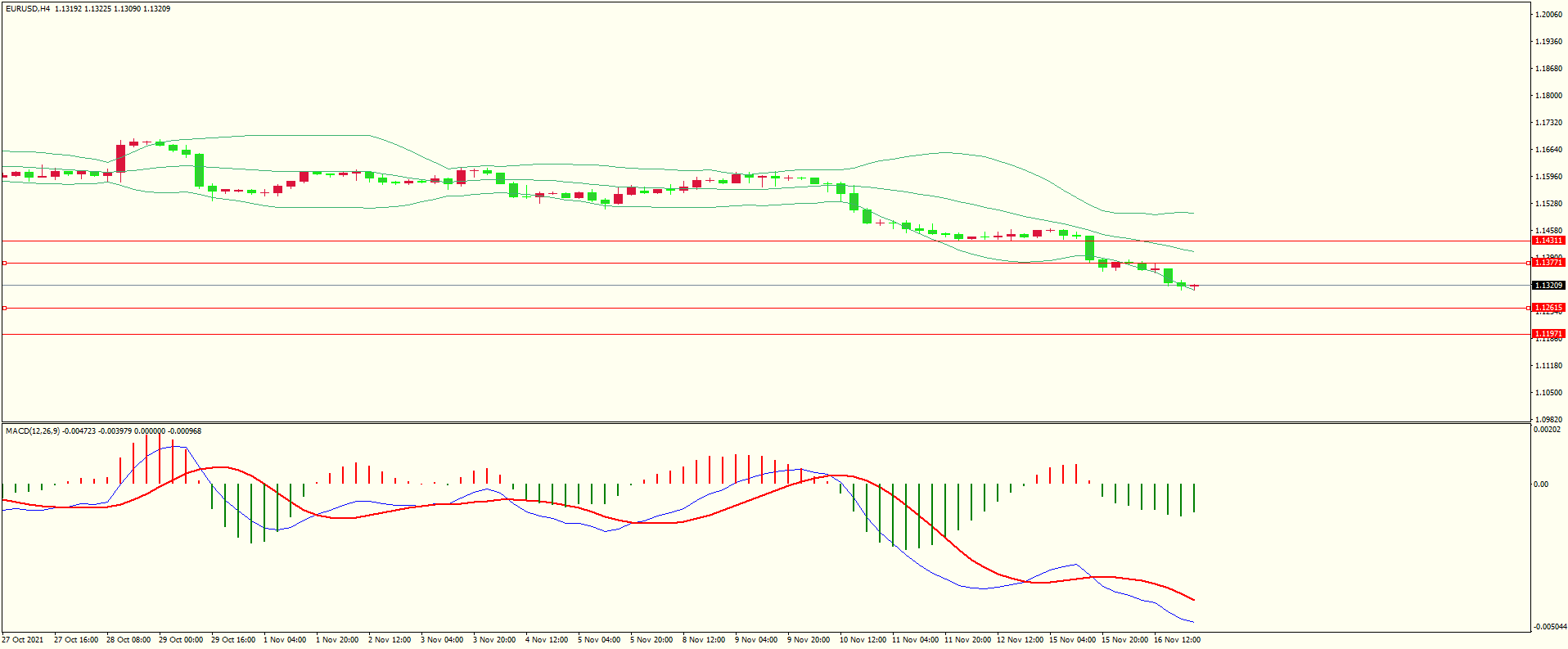Screen dimensions: 1568x649
Task: Click the red 1.14311 price tag
Action: 1548,241
